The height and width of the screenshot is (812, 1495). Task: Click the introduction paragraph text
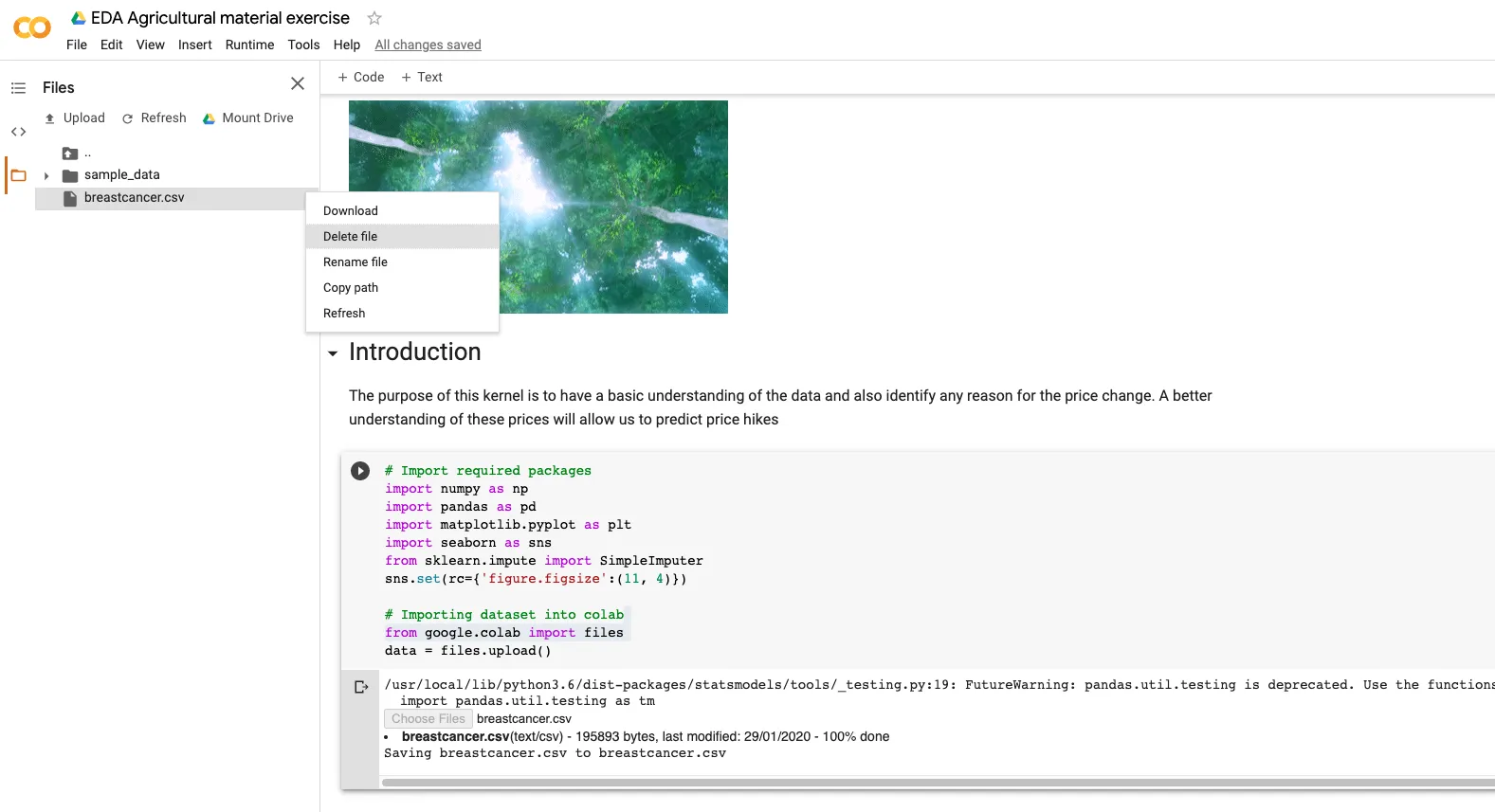pyautogui.click(x=780, y=407)
